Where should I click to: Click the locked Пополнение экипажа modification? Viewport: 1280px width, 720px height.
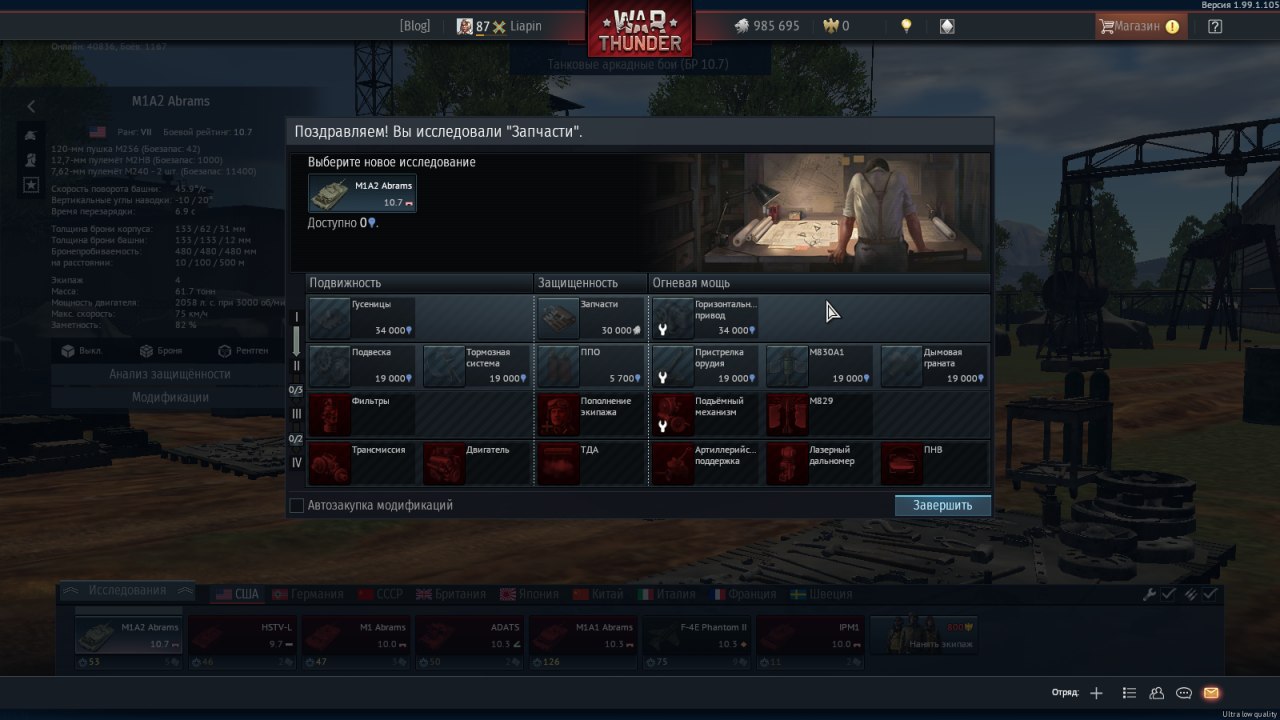point(591,414)
